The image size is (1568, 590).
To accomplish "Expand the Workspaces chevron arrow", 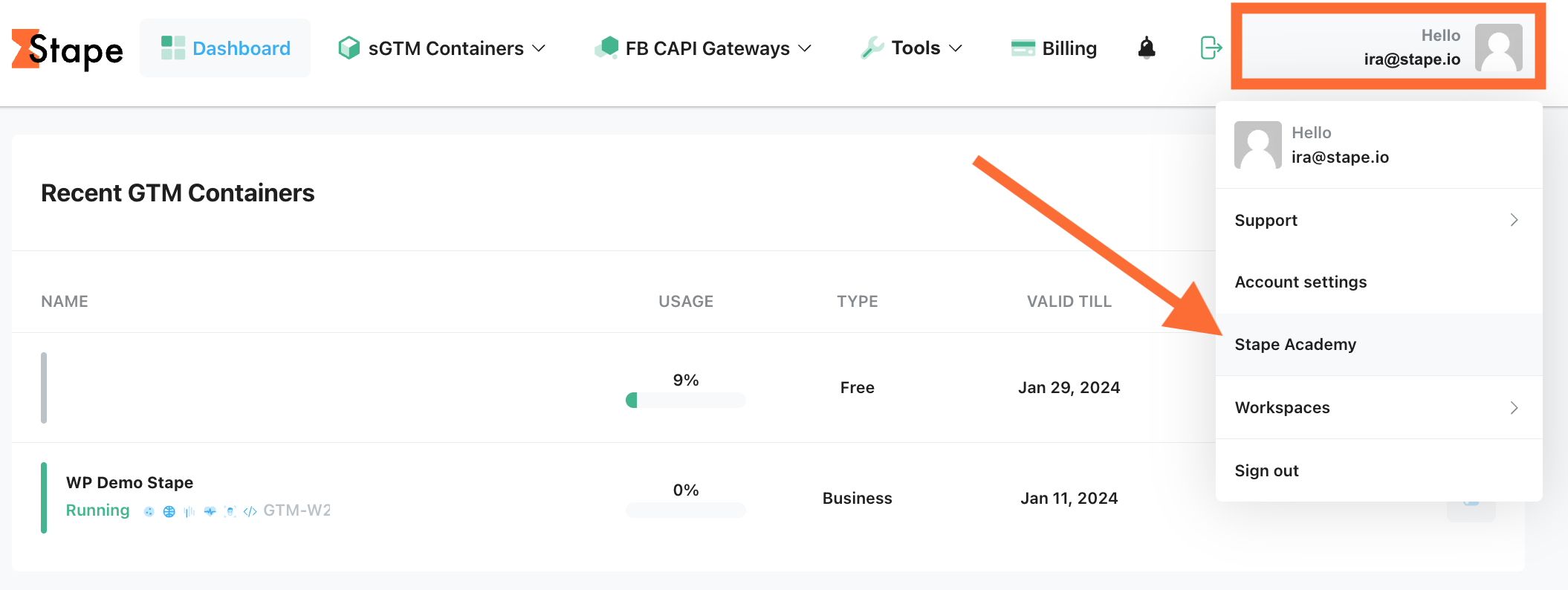I will point(1514,407).
